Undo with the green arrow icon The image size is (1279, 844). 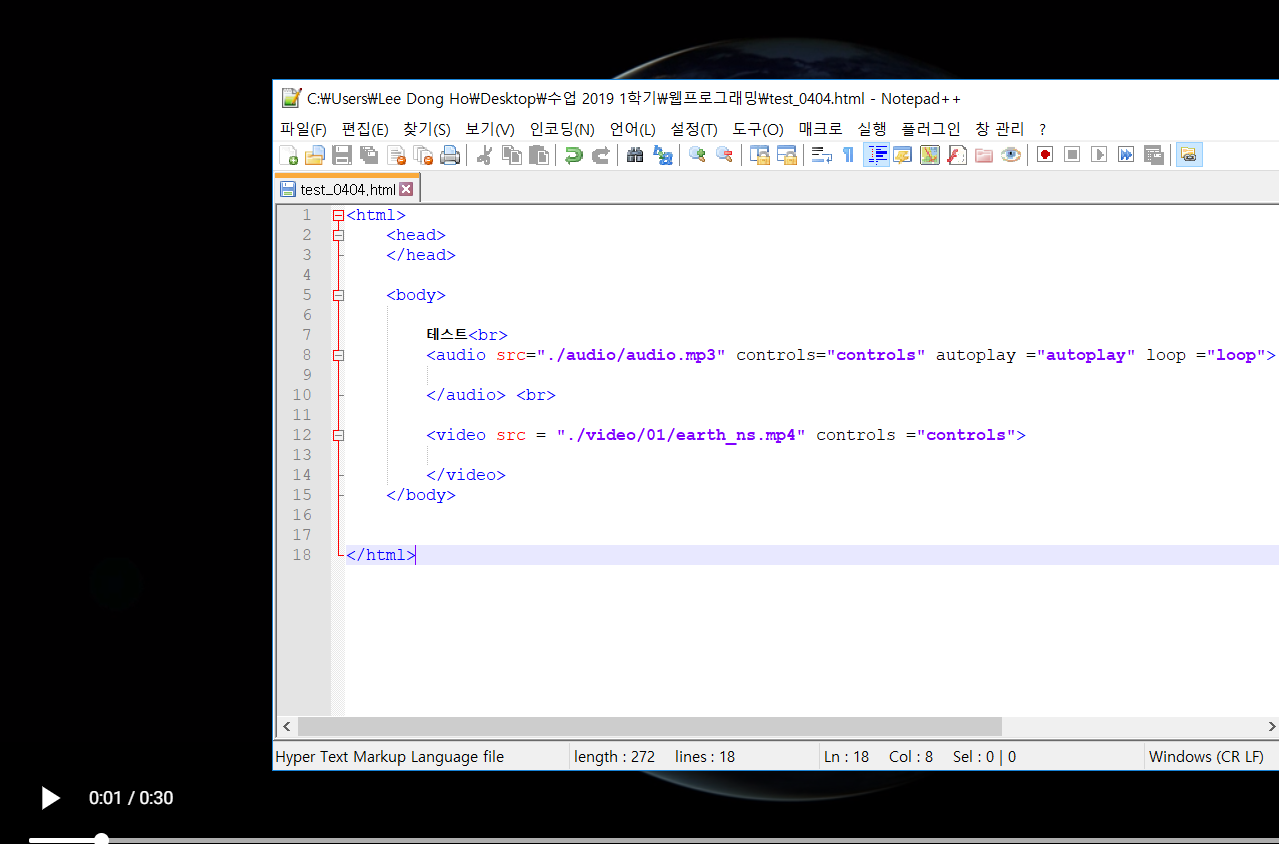pos(574,155)
